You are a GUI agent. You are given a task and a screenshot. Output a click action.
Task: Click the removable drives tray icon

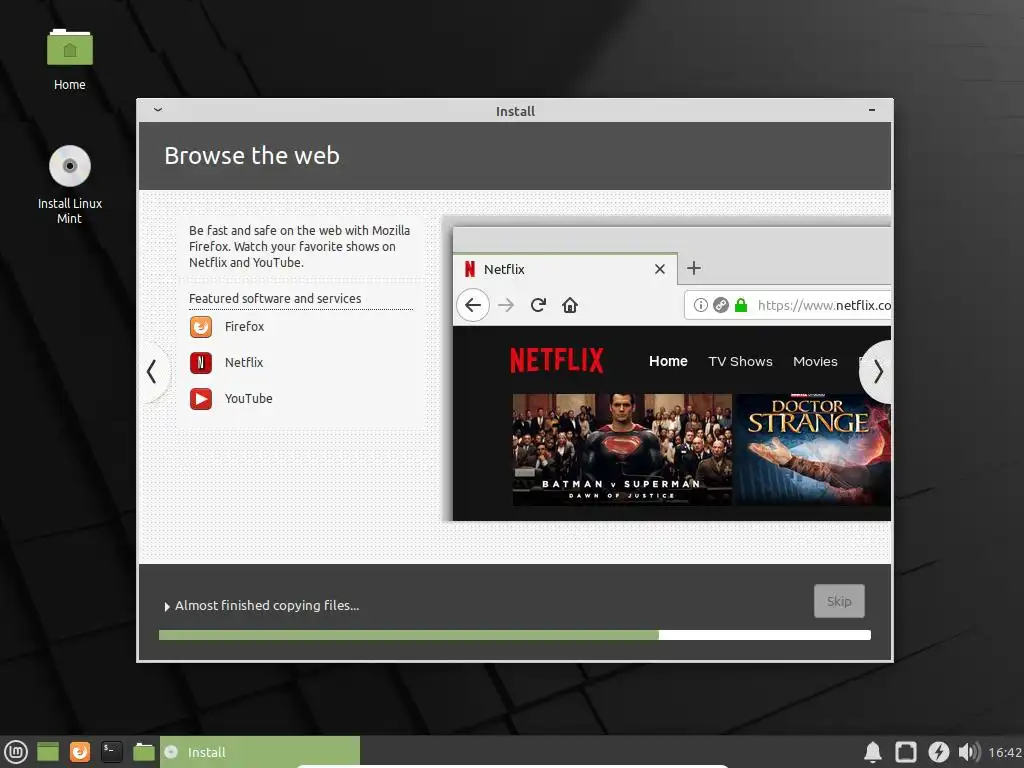pos(906,752)
